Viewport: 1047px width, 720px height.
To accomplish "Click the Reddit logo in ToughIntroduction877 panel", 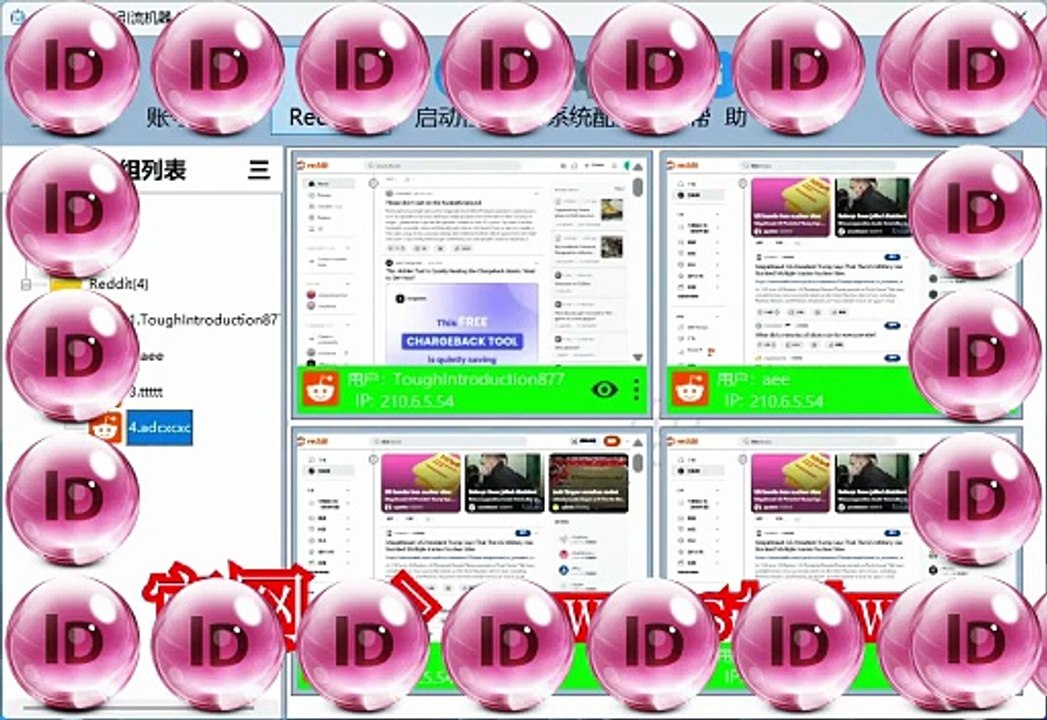I will 314,165.
